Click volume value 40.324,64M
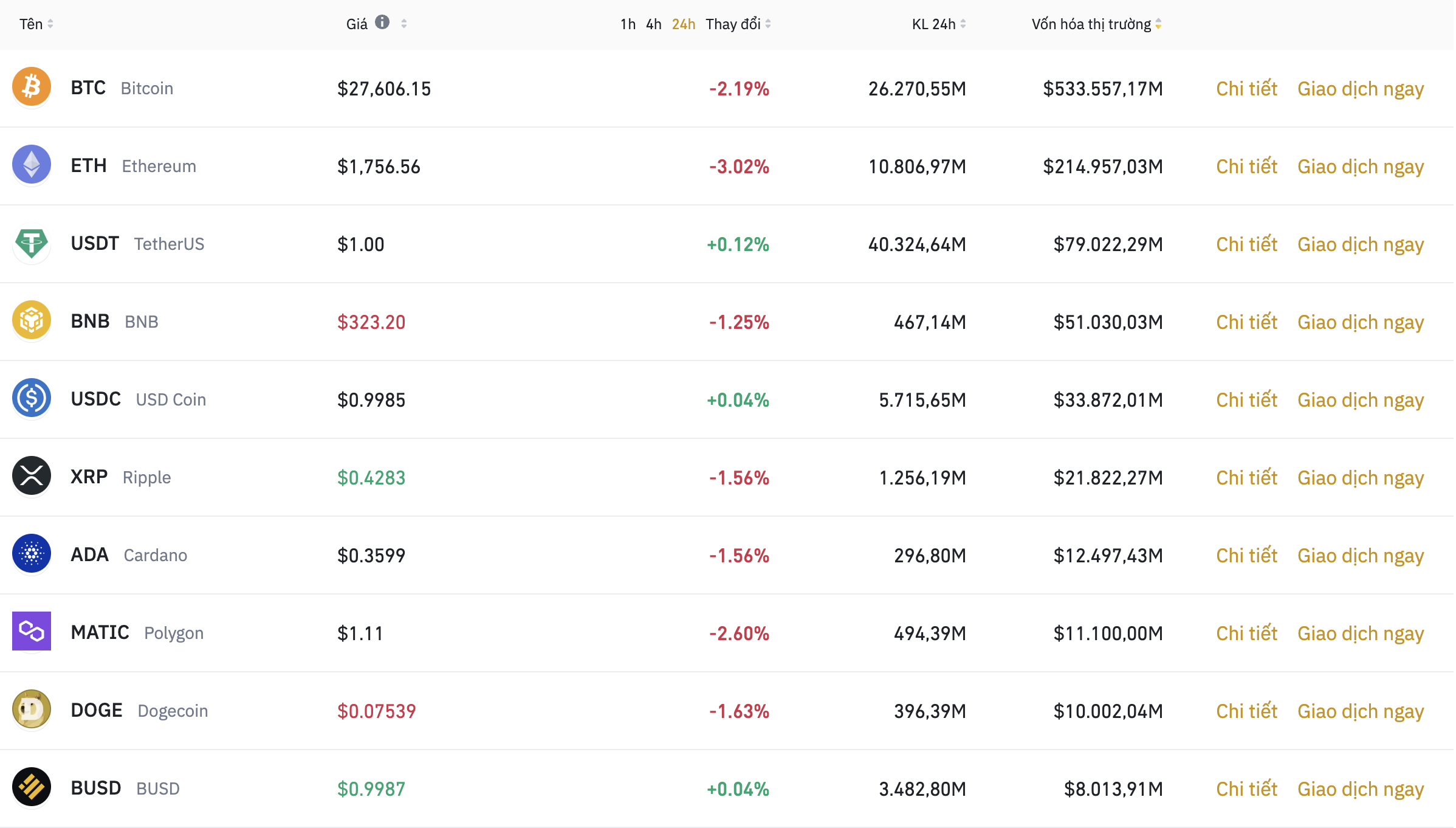The image size is (1456, 828). point(917,244)
